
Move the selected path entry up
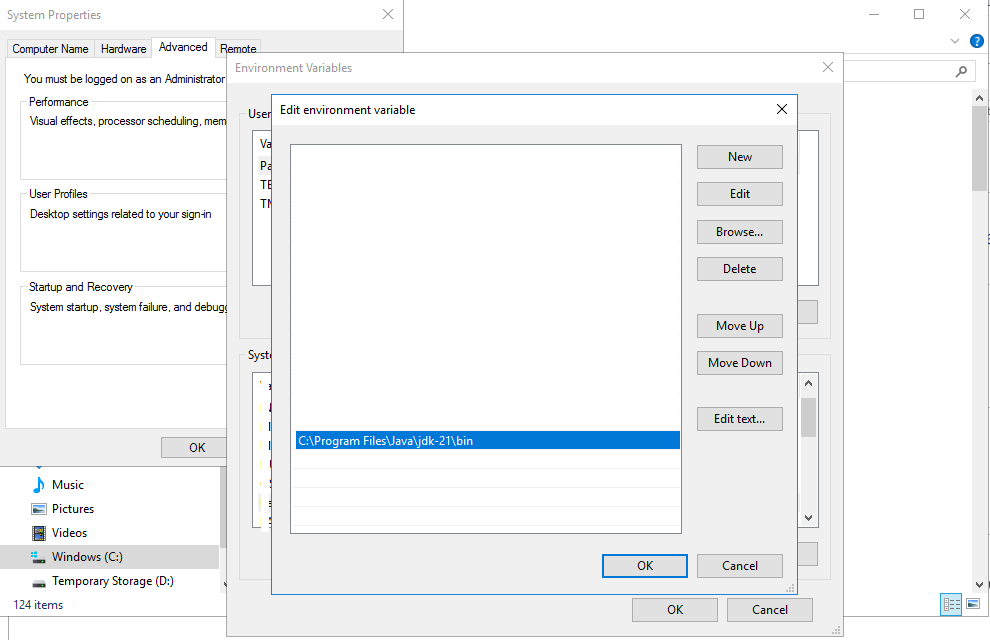739,325
